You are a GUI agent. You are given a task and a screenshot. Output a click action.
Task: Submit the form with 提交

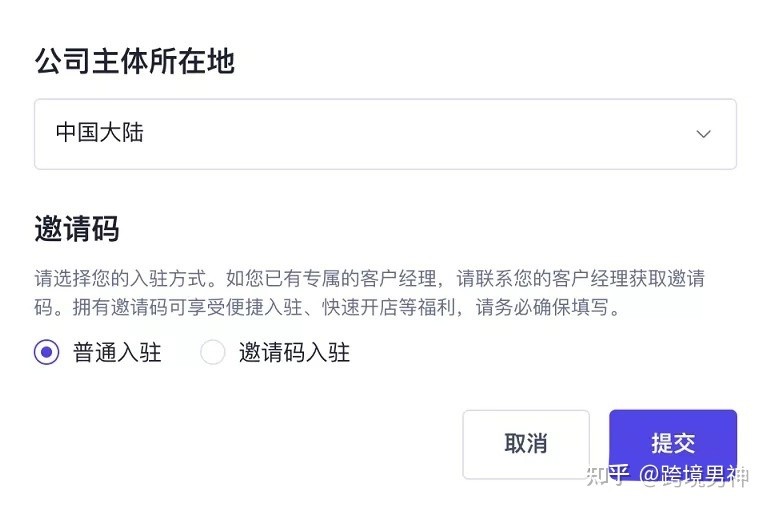[x=672, y=443]
